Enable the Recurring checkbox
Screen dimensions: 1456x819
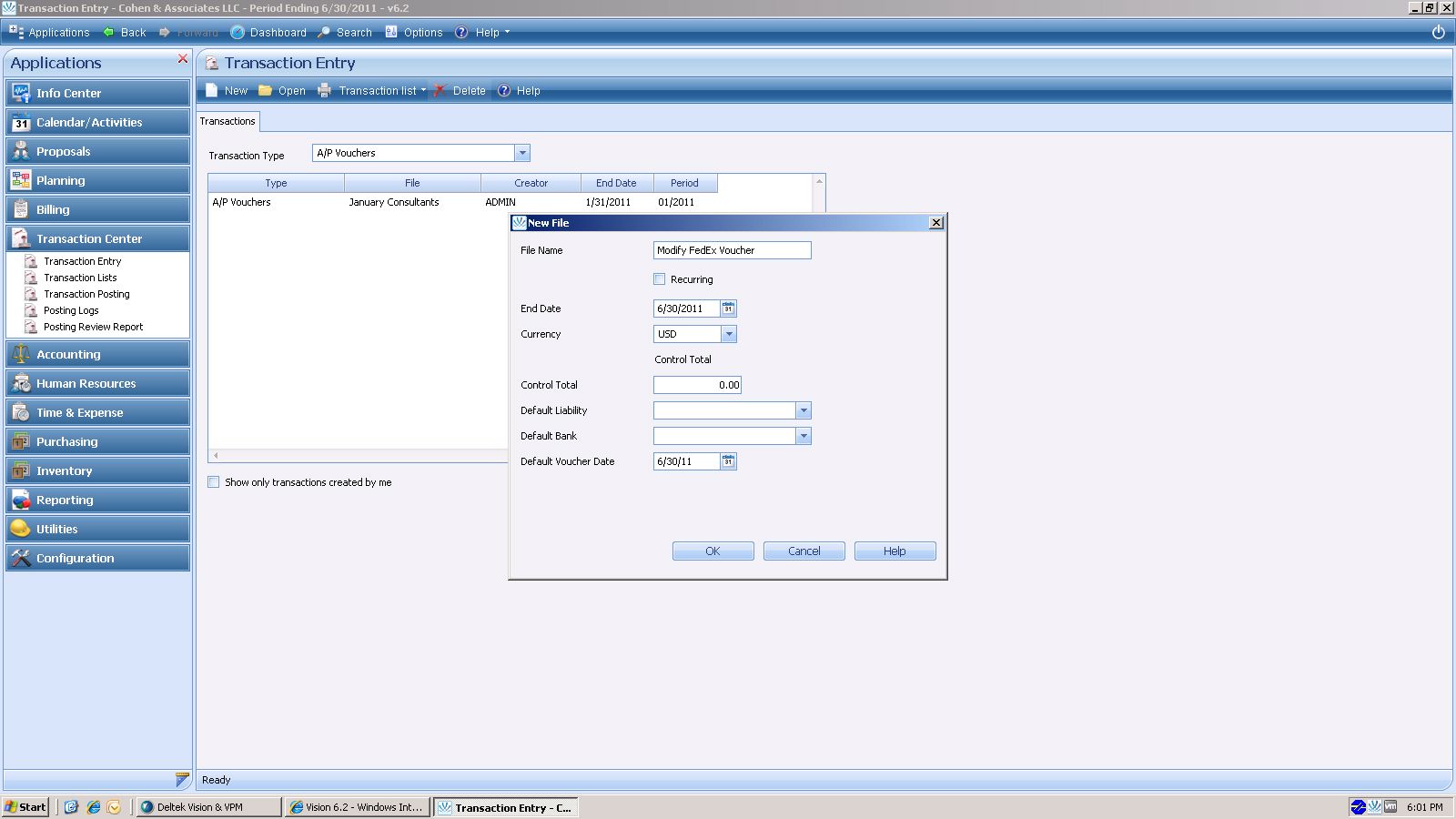point(660,279)
